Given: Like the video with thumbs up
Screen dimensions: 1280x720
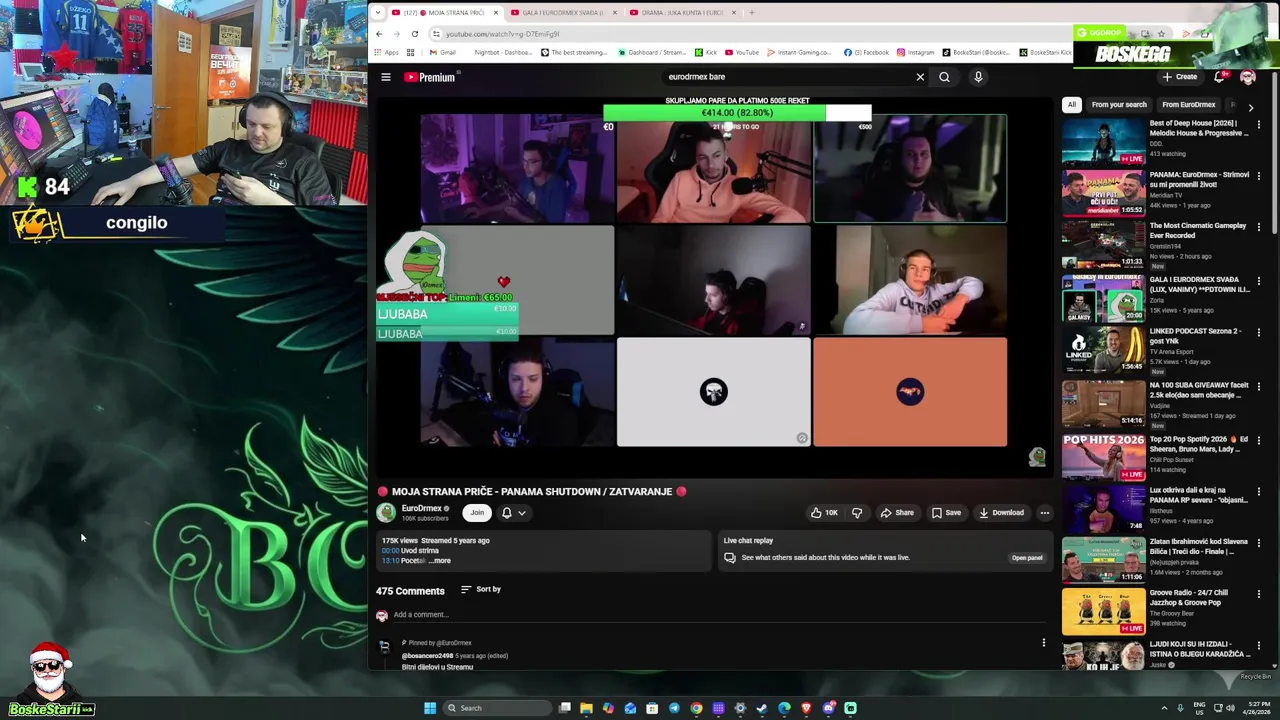Looking at the screenshot, I should [x=824, y=513].
